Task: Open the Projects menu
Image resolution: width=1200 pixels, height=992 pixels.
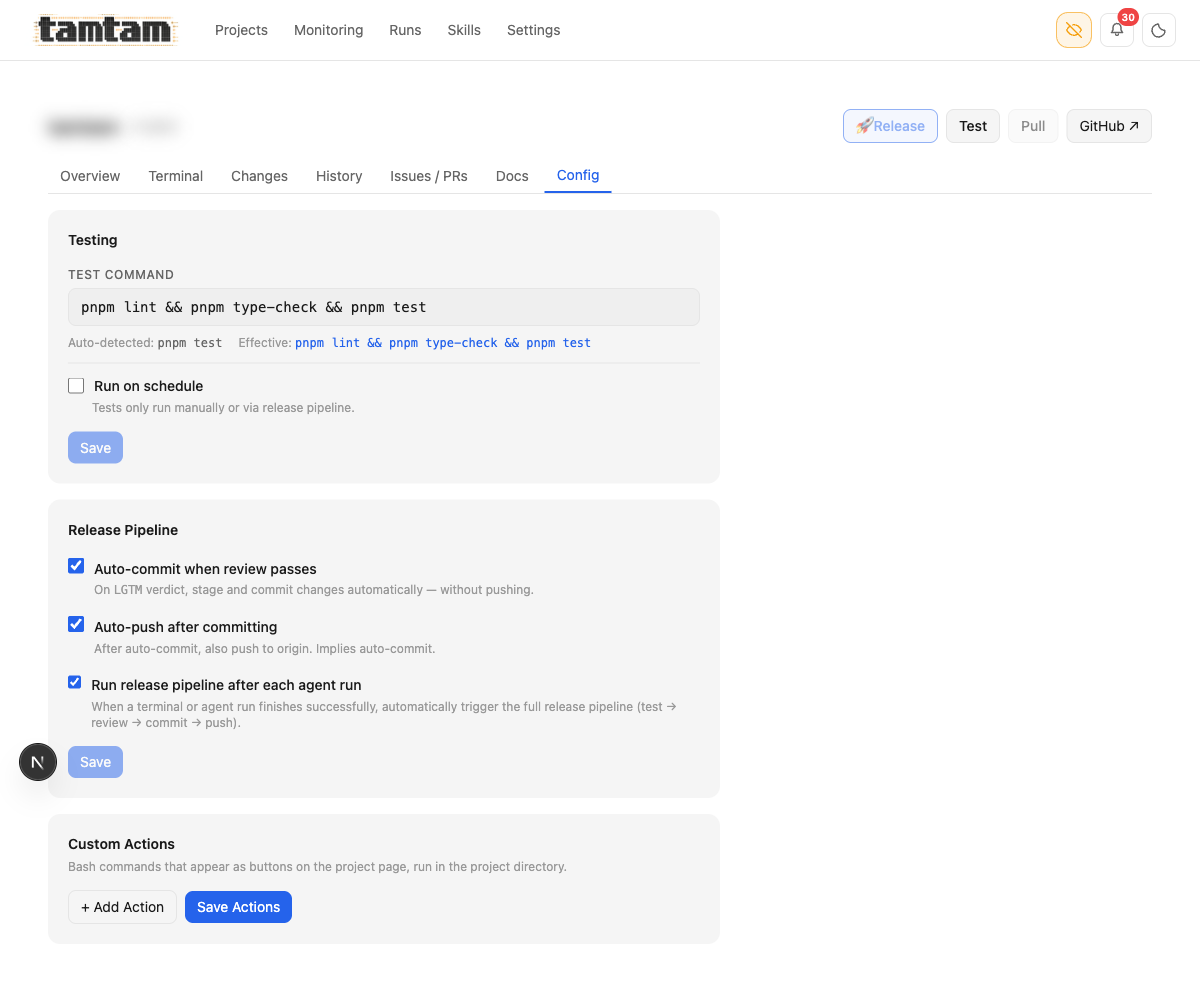Action: pyautogui.click(x=241, y=30)
